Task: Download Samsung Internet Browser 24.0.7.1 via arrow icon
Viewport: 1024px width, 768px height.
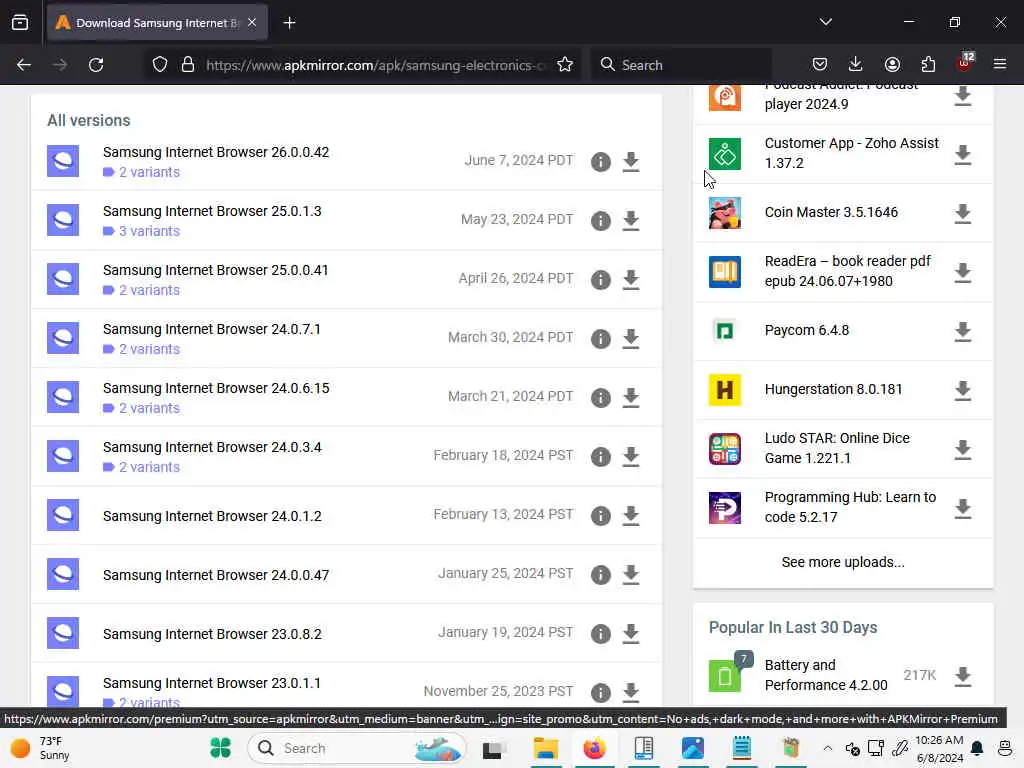Action: tap(630, 338)
